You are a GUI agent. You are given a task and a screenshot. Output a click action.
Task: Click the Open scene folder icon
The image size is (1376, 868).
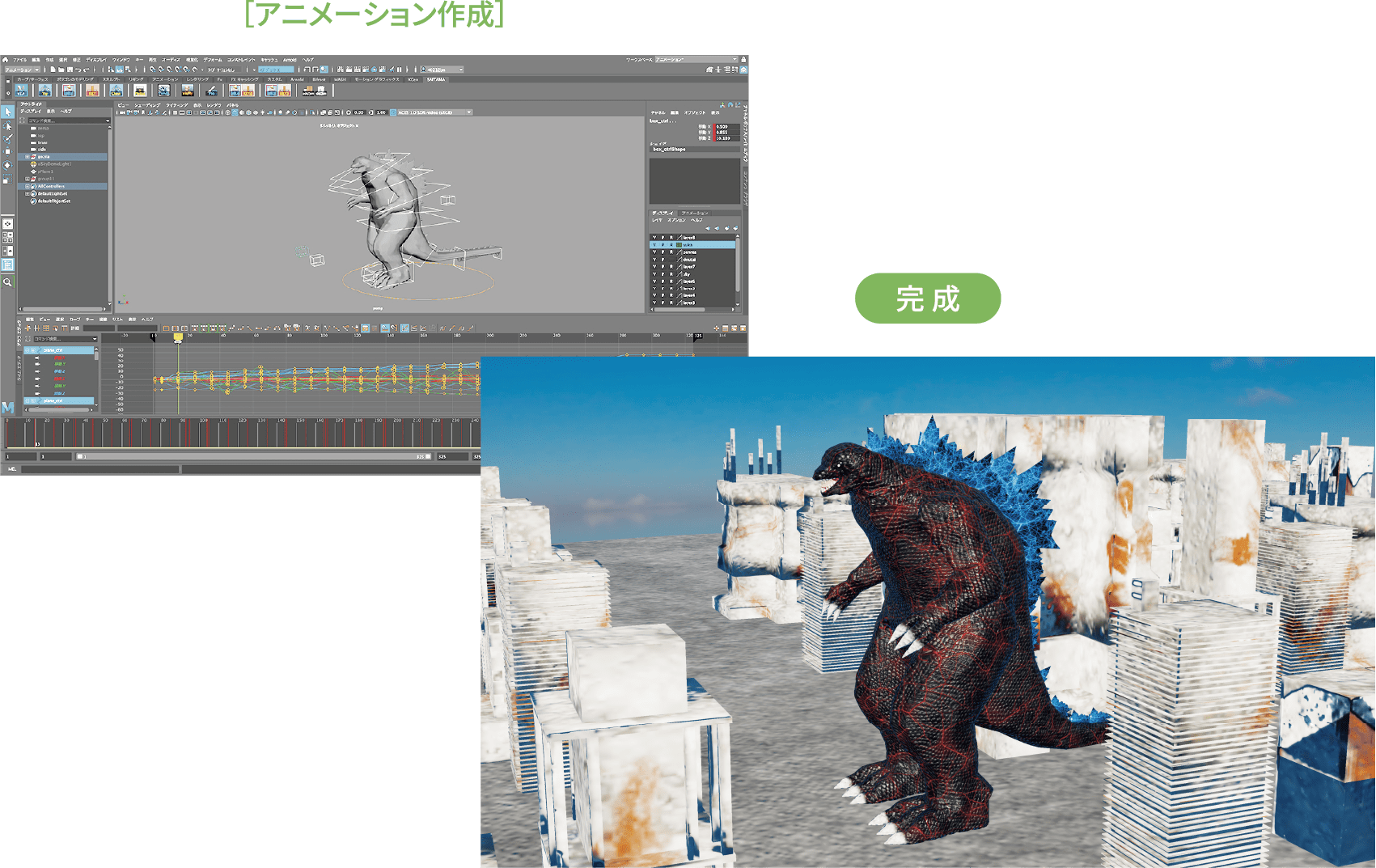point(61,70)
